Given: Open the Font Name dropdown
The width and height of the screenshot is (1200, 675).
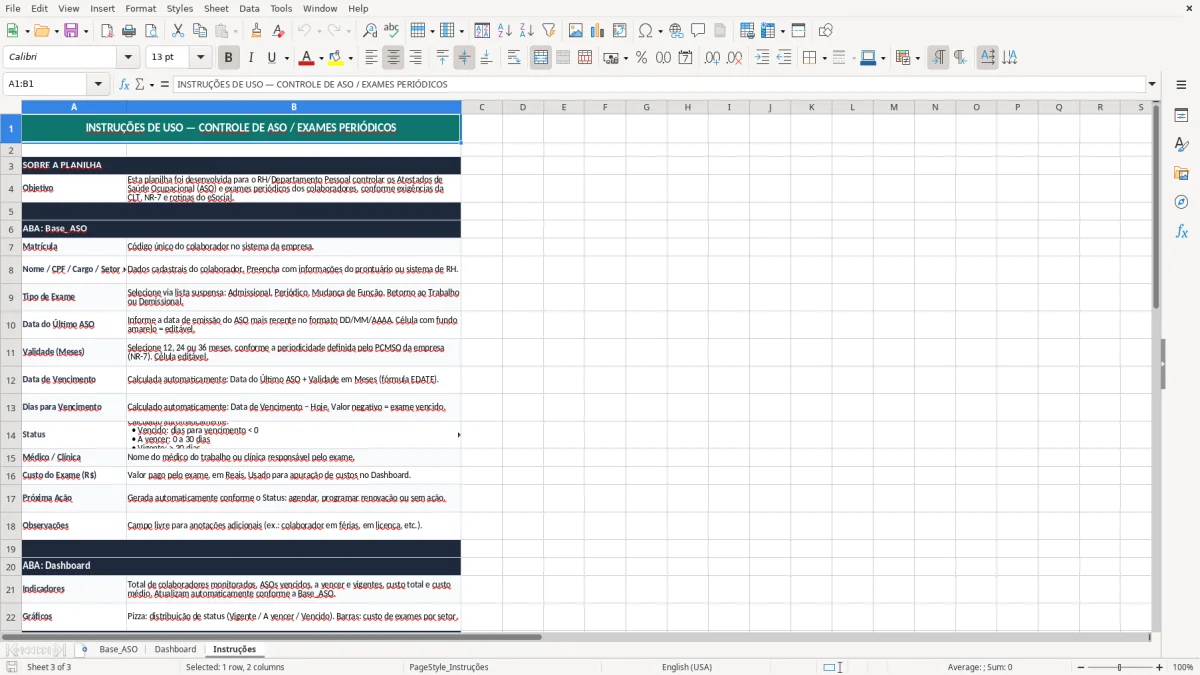Looking at the screenshot, I should (x=128, y=58).
